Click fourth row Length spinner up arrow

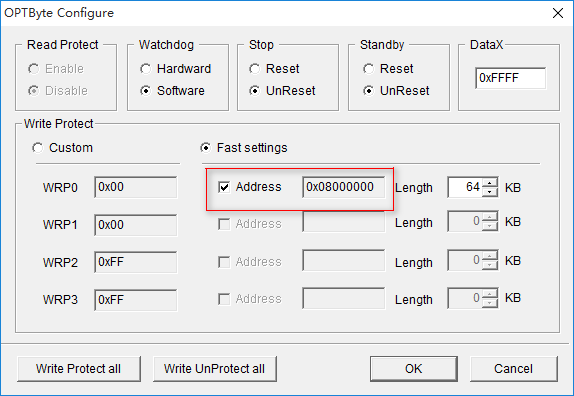490,293
